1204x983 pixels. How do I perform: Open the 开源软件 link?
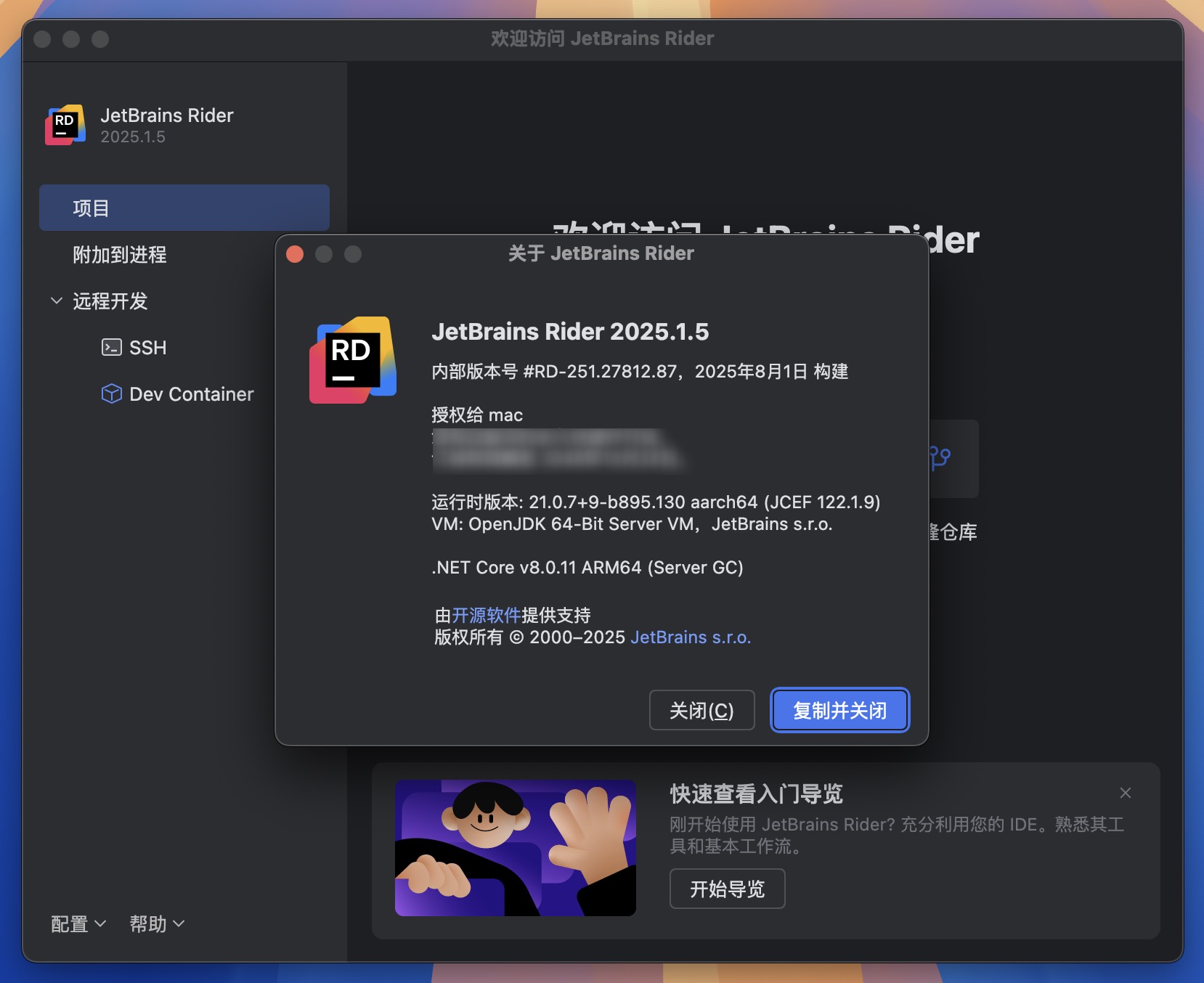coord(487,615)
